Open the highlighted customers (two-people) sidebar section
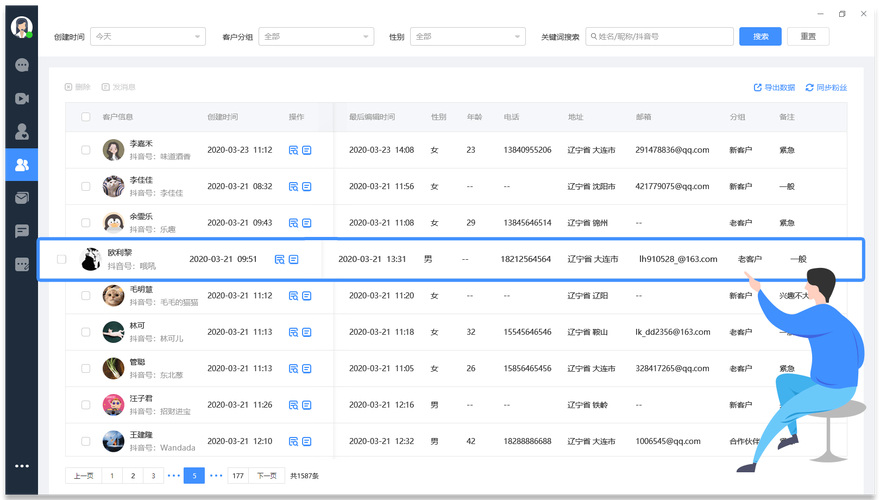Image resolution: width=880 pixels, height=500 pixels. [x=22, y=165]
